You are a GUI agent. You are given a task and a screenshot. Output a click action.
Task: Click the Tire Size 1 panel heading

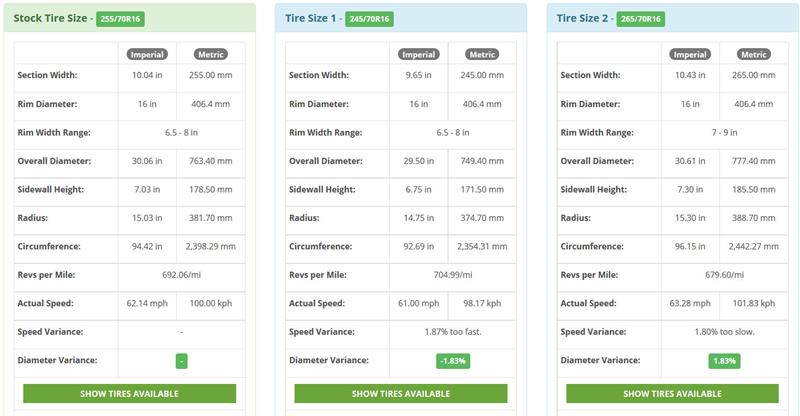tap(310, 18)
